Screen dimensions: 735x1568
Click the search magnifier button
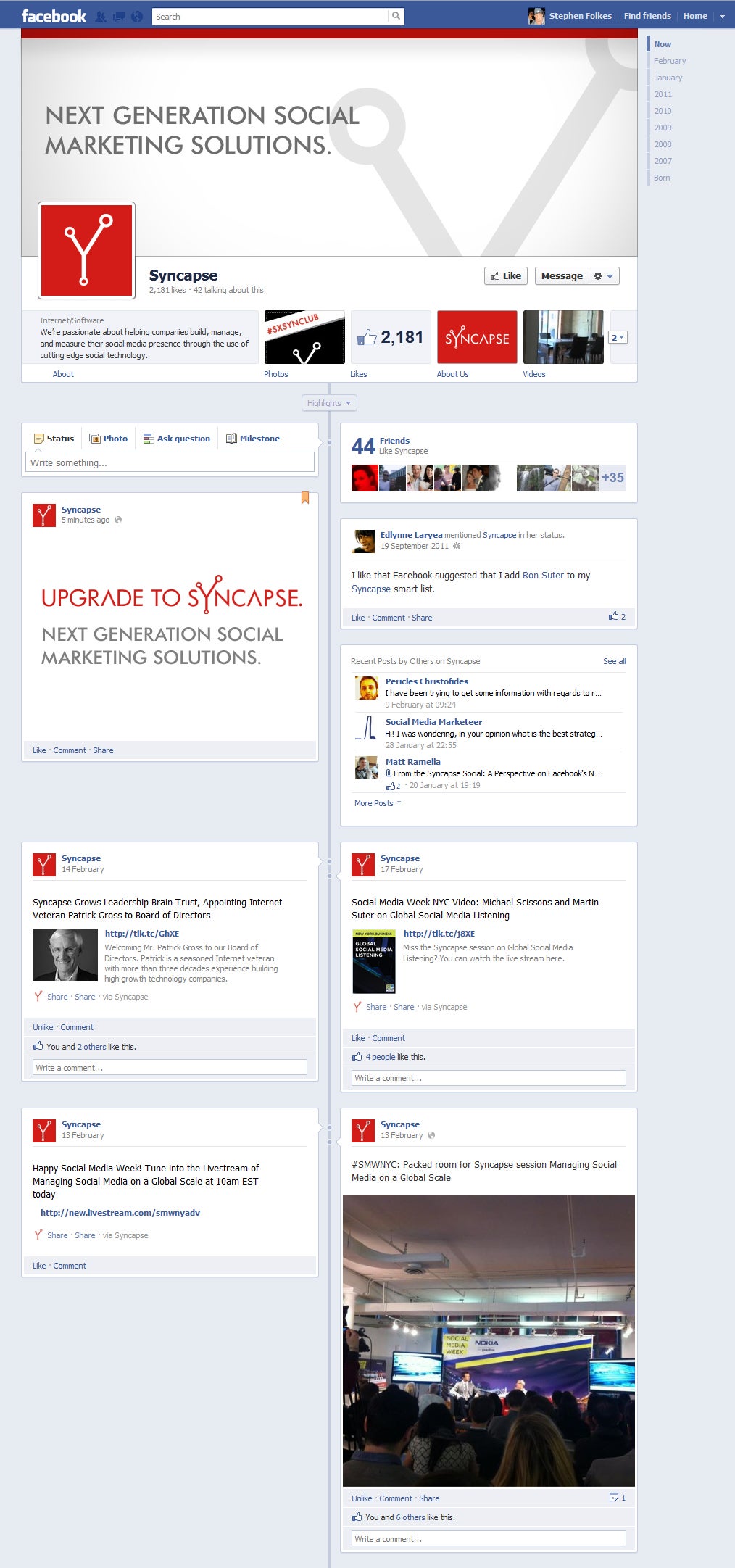396,16
